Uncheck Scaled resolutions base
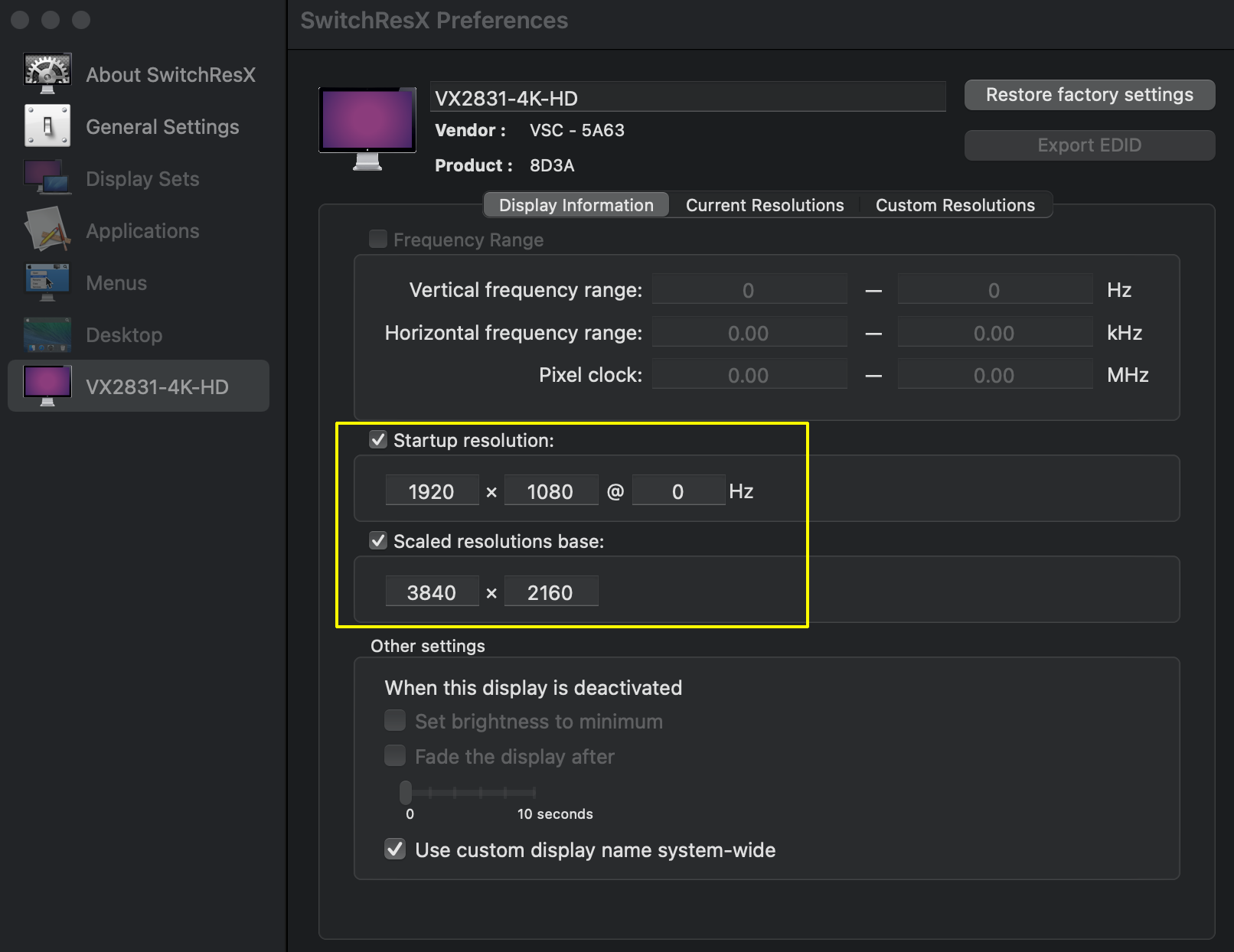1234x952 pixels. (378, 541)
